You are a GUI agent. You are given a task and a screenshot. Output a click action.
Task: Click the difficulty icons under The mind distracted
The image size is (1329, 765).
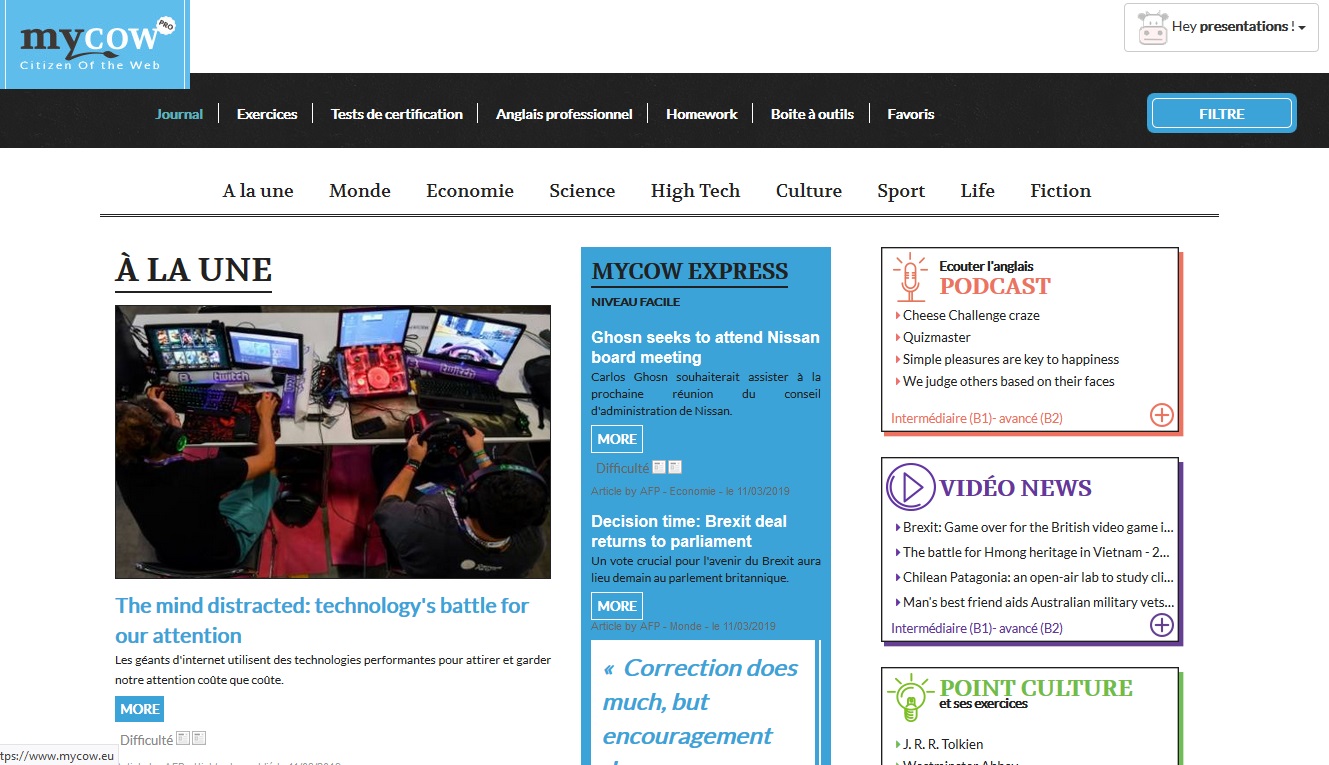pyautogui.click(x=191, y=739)
